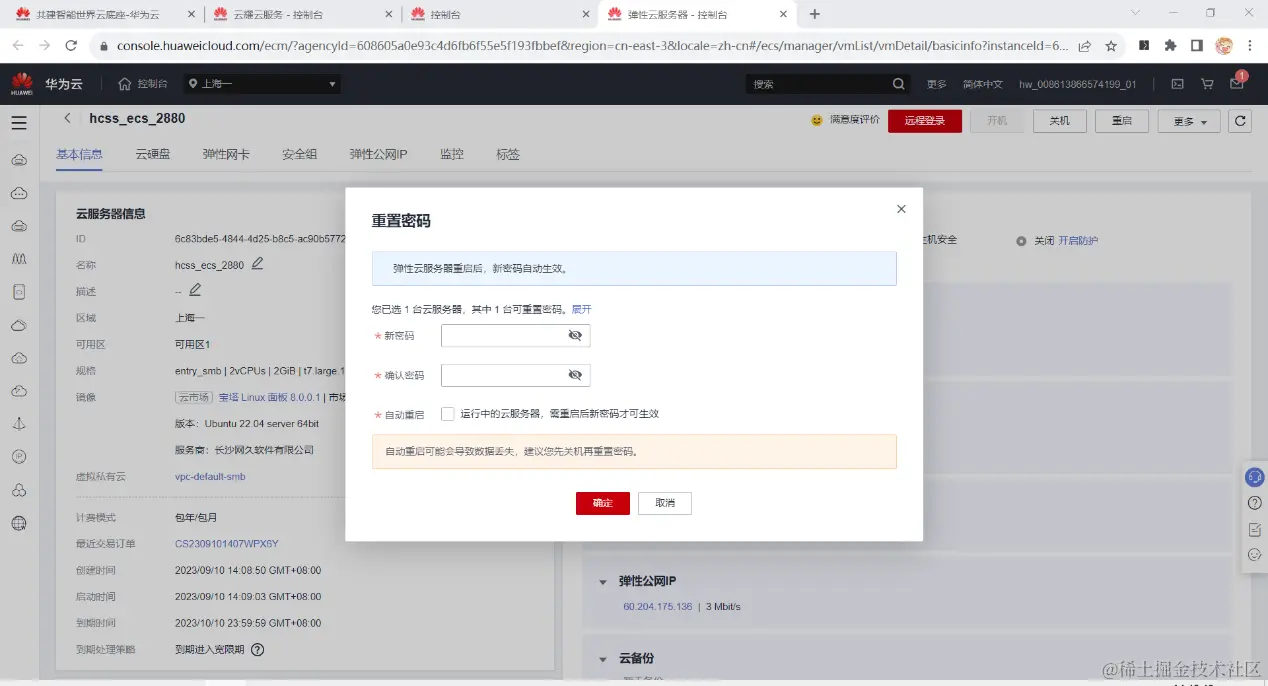Collapse the 弹性公网IP section
The width and height of the screenshot is (1268, 686).
coord(602,580)
